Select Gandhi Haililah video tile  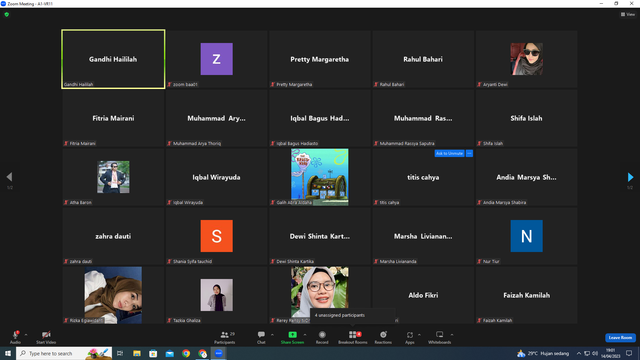coord(113,59)
